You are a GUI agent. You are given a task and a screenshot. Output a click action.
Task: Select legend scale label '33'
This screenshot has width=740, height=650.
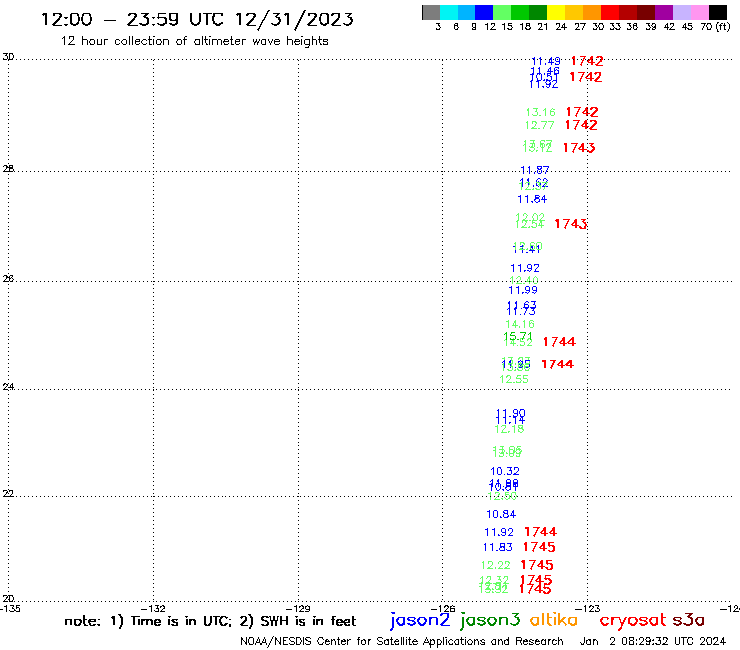(x=615, y=27)
